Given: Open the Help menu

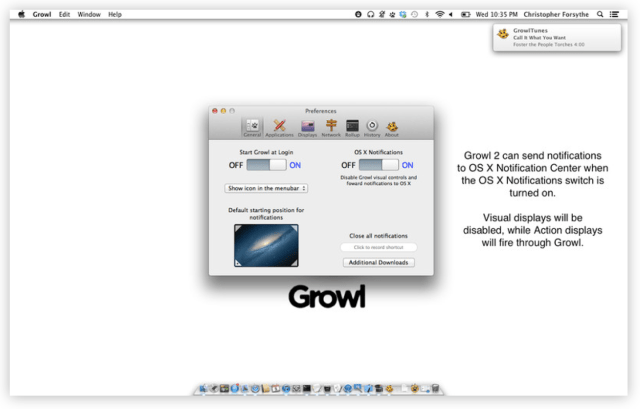Looking at the screenshot, I should pyautogui.click(x=115, y=14).
